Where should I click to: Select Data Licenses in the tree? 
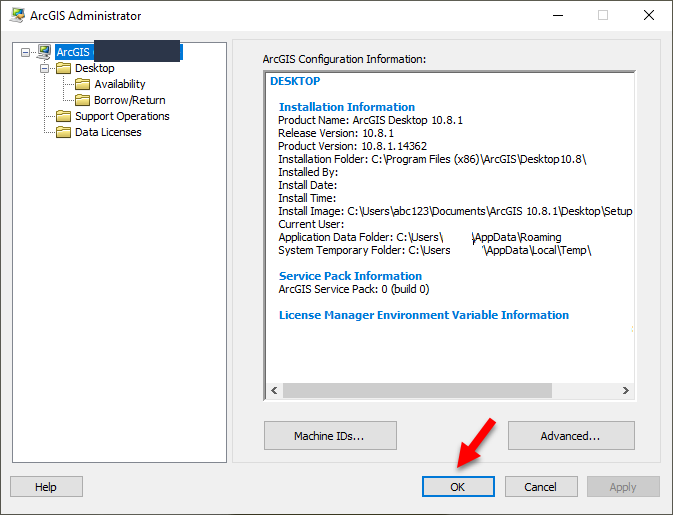(x=108, y=132)
